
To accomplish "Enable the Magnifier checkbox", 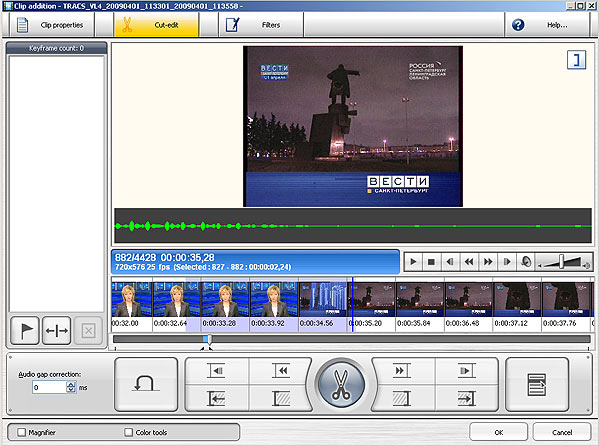I will pyautogui.click(x=22, y=432).
